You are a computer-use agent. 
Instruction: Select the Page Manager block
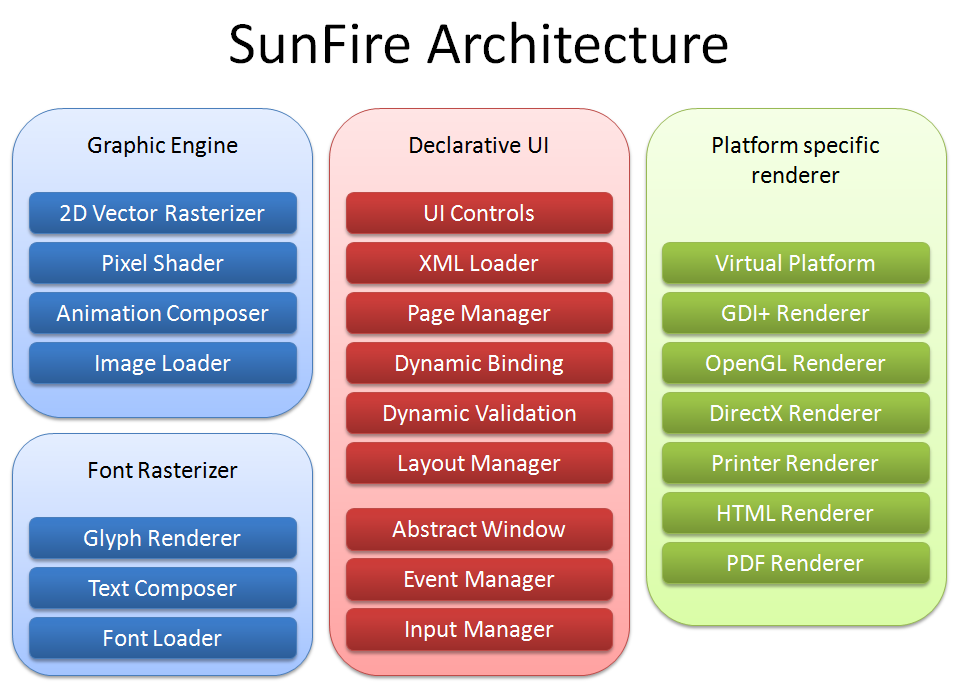coord(479,313)
